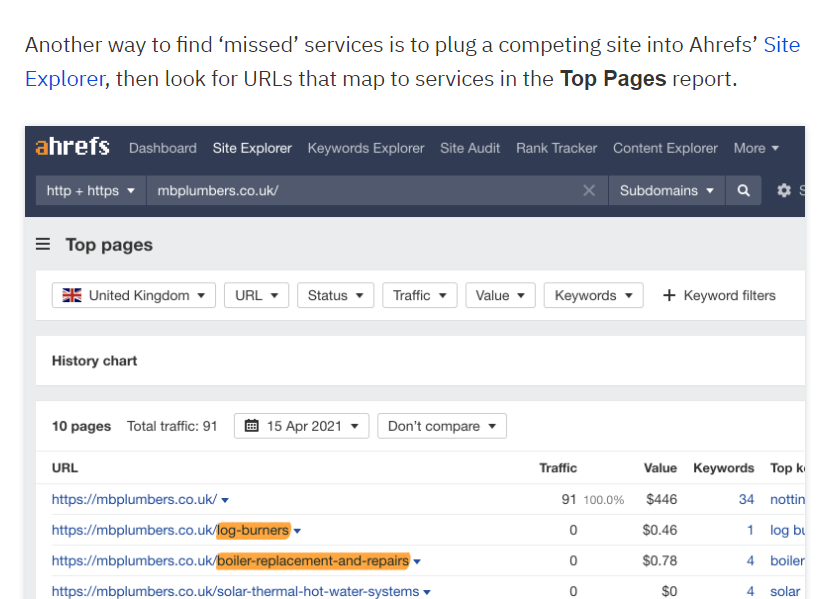Click keywords count 1 in the log-burners row
832x599 pixels.
pos(750,530)
